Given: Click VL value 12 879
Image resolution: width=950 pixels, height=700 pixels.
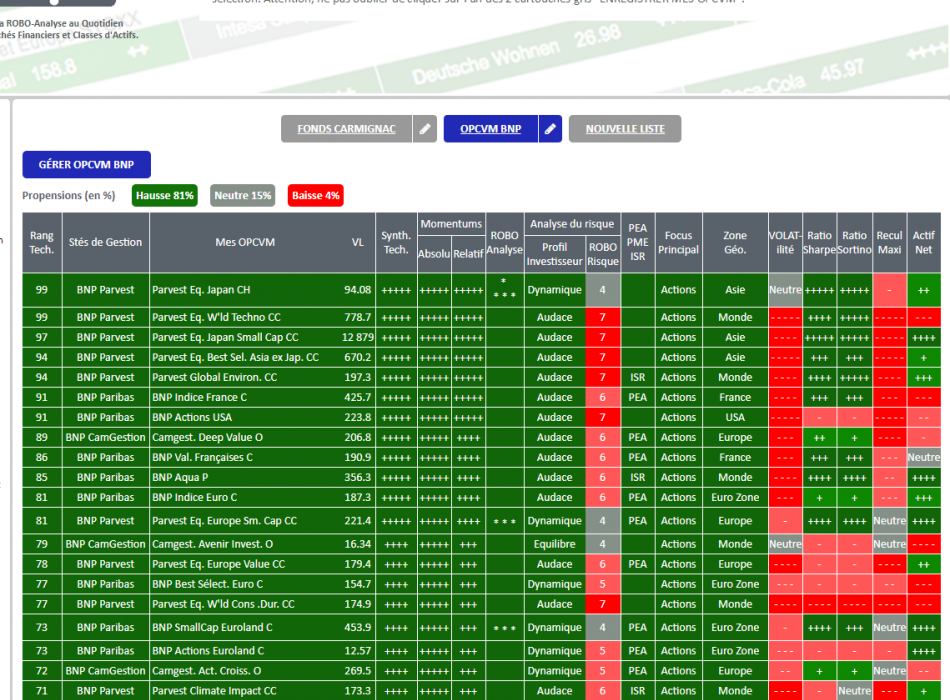Looking at the screenshot, I should 357,337.
